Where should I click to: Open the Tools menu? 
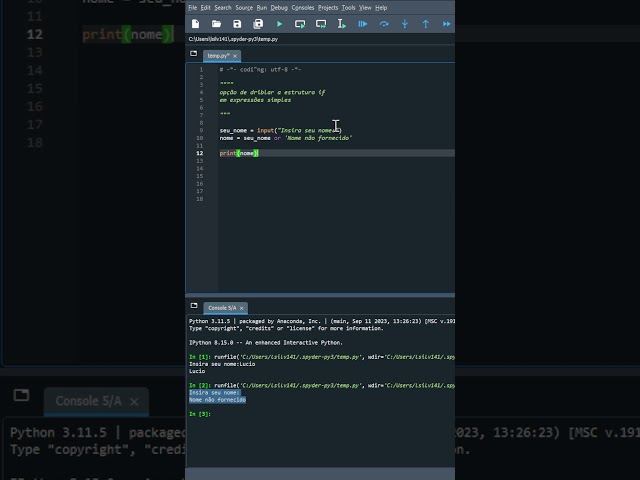pyautogui.click(x=349, y=8)
